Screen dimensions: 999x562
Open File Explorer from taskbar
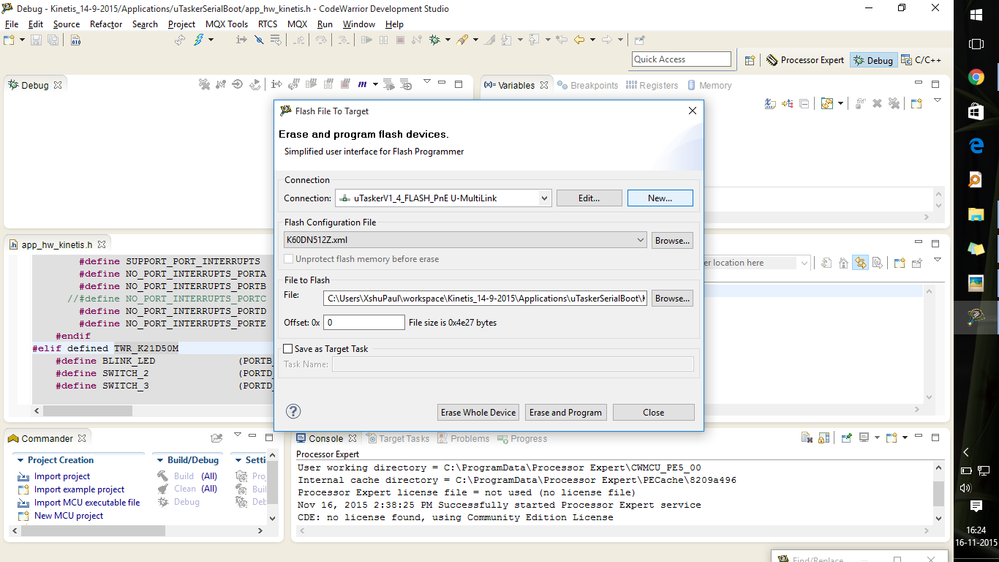point(976,214)
